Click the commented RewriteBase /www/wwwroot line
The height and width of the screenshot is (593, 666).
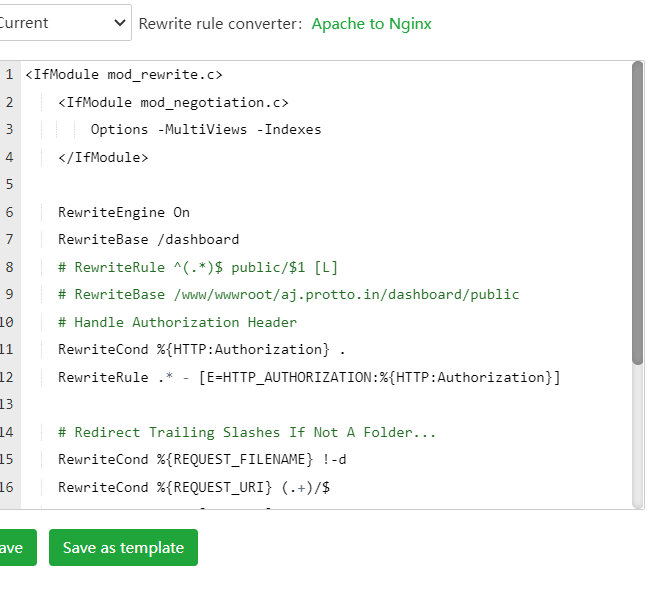pos(288,295)
